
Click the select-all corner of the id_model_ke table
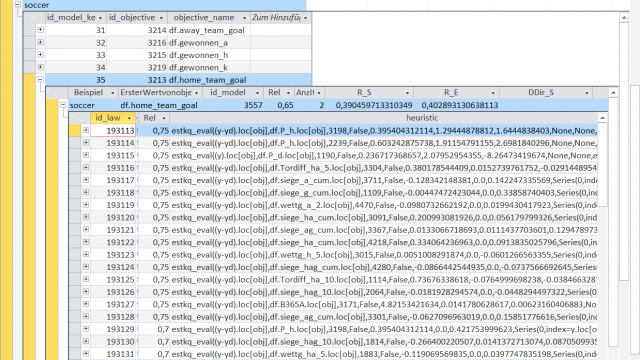point(34,18)
